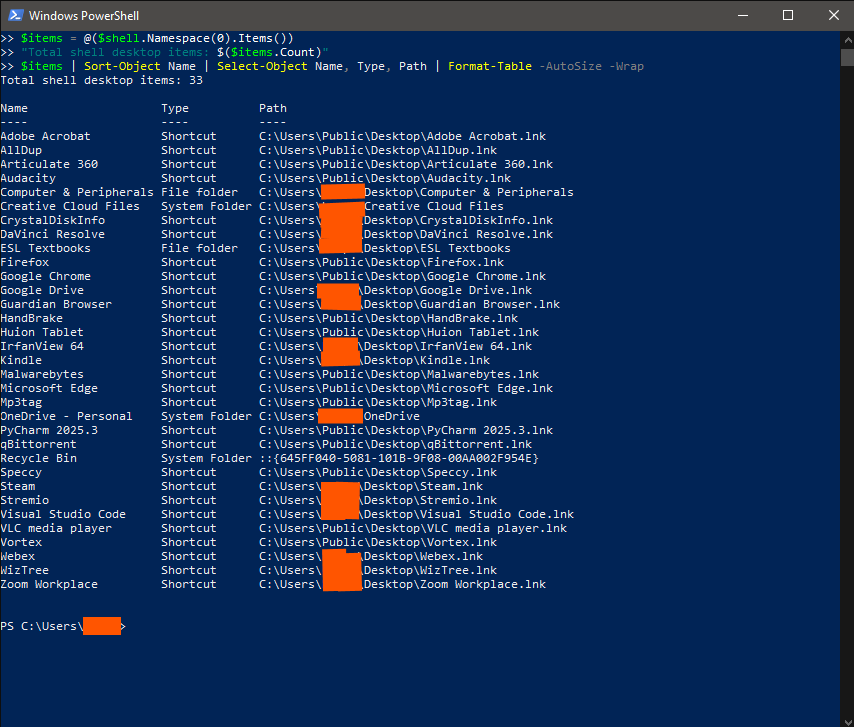This screenshot has width=854, height=727.
Task: Click 'IrfanView 64' in Name column
Action: click(42, 346)
